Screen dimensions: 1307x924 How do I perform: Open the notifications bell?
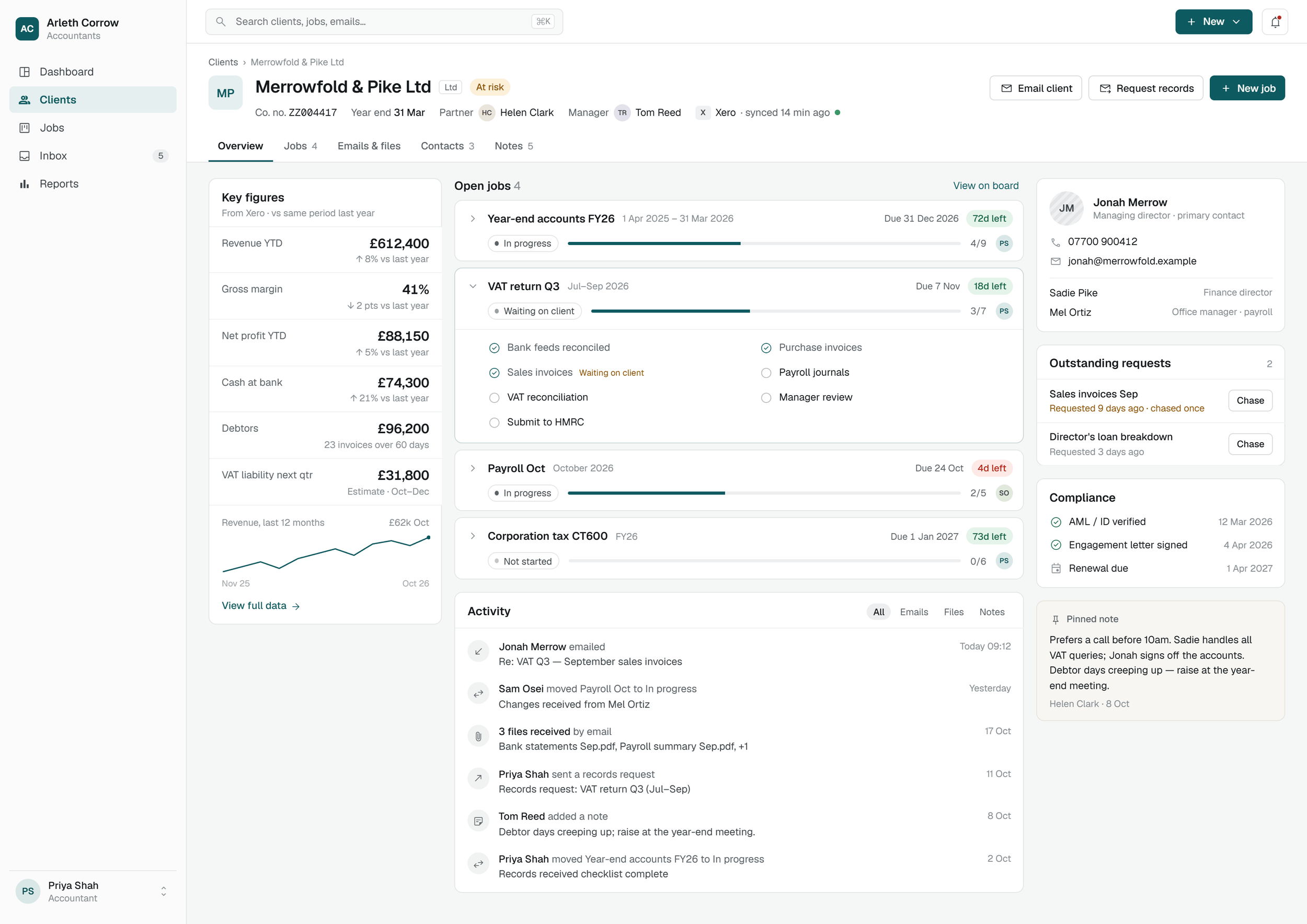pos(1275,22)
